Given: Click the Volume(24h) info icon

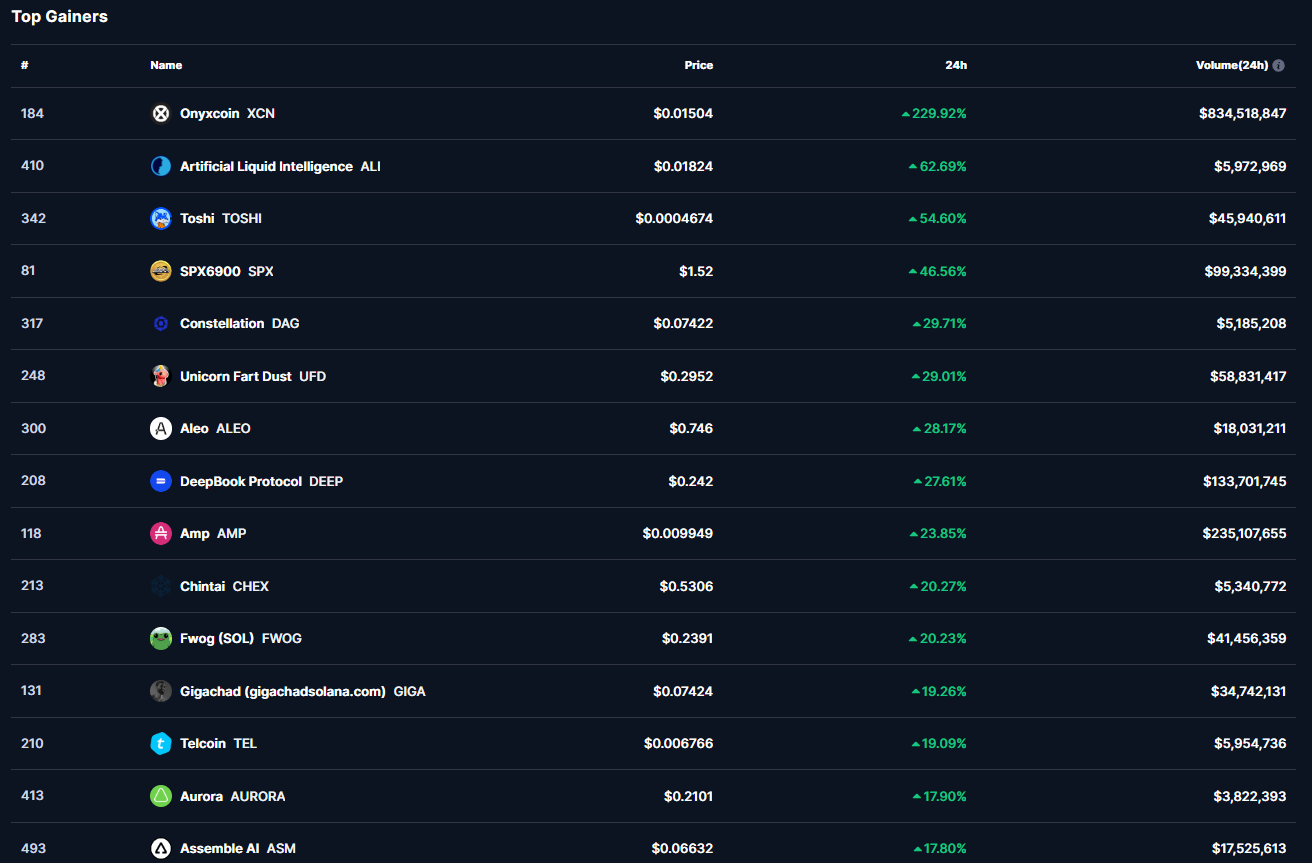Looking at the screenshot, I should click(x=1278, y=65).
